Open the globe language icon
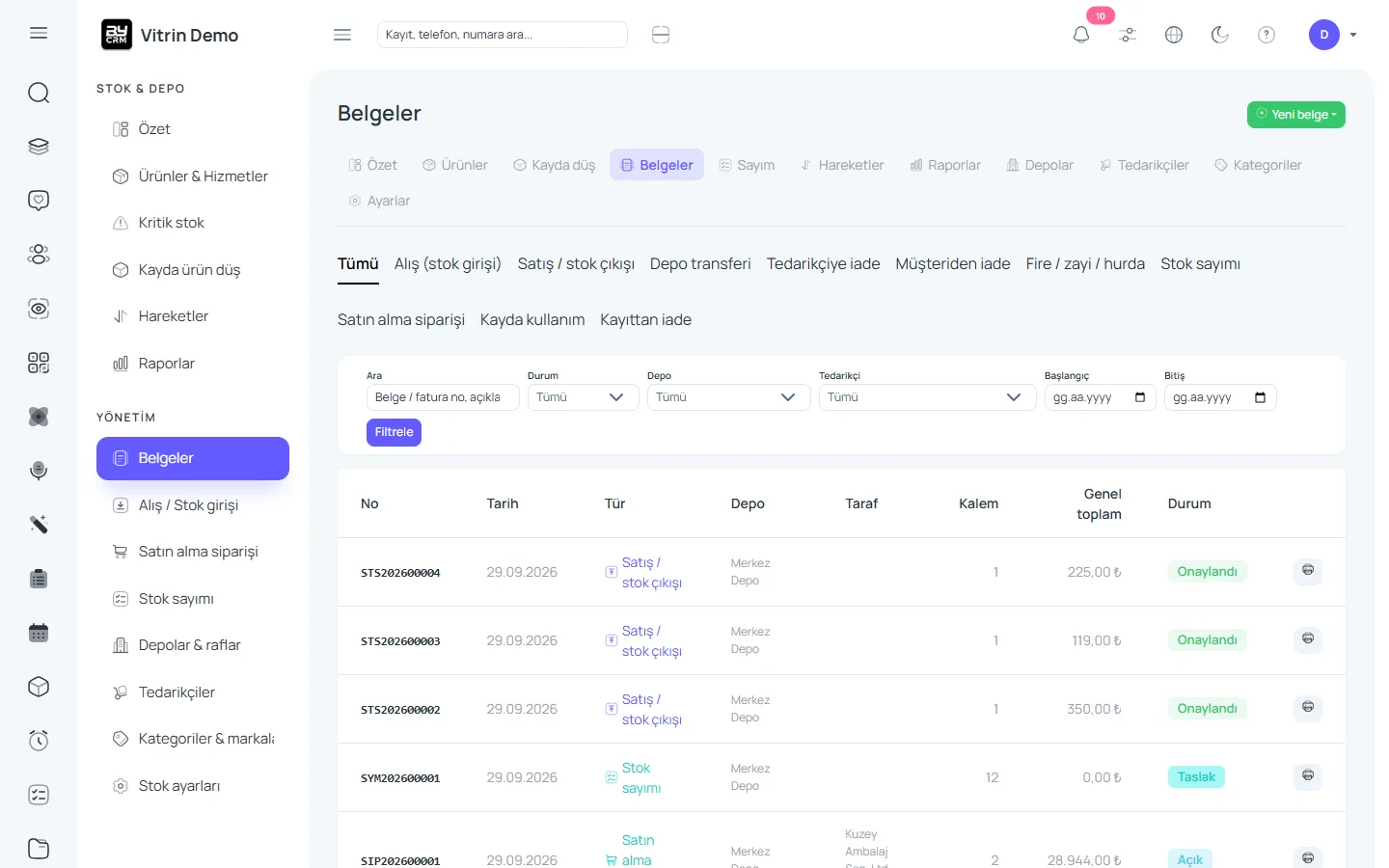Image resolution: width=1389 pixels, height=868 pixels. point(1174,35)
